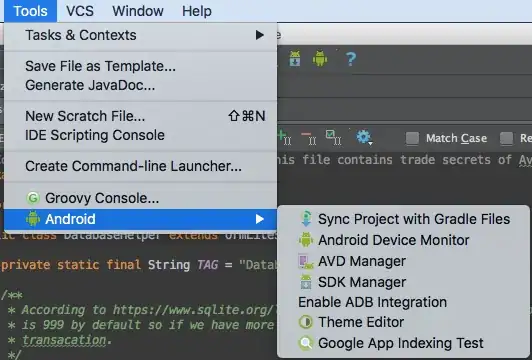Toggle the Match Case checkbox

coord(412,138)
